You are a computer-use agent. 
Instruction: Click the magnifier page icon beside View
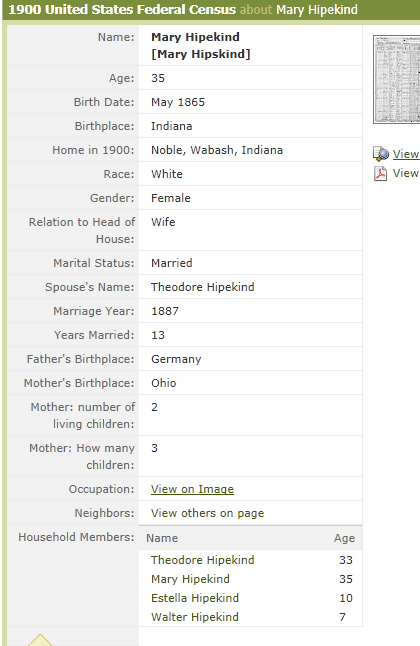click(x=381, y=154)
